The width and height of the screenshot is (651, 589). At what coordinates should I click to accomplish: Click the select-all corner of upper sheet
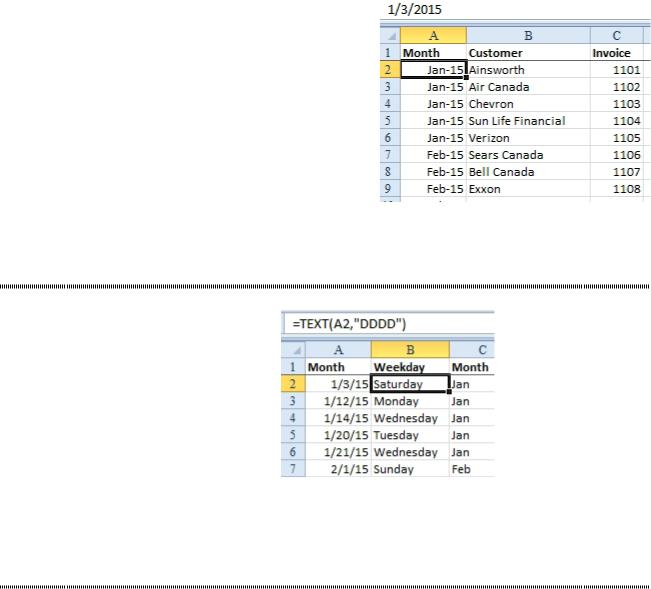(x=390, y=36)
